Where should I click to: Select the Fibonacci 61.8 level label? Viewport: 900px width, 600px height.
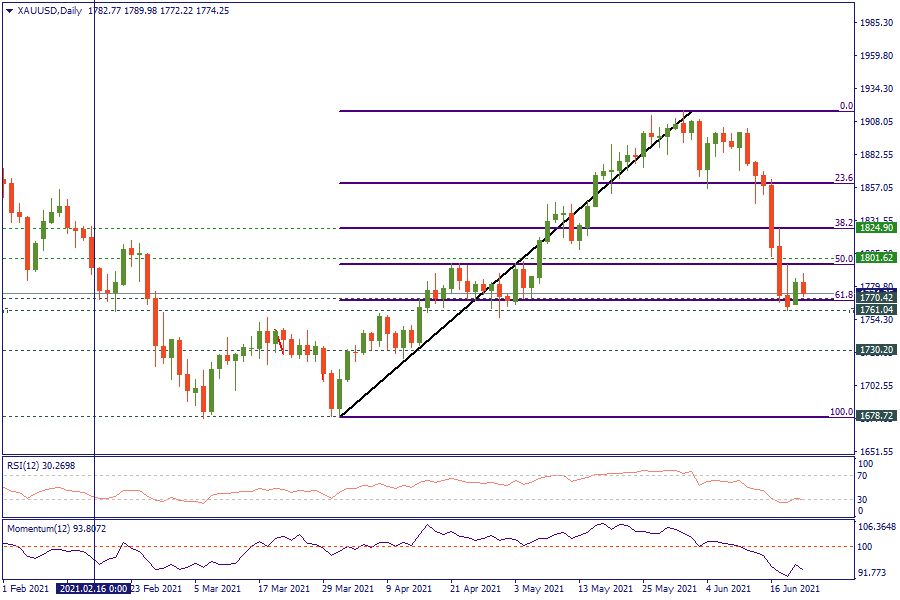(843, 294)
